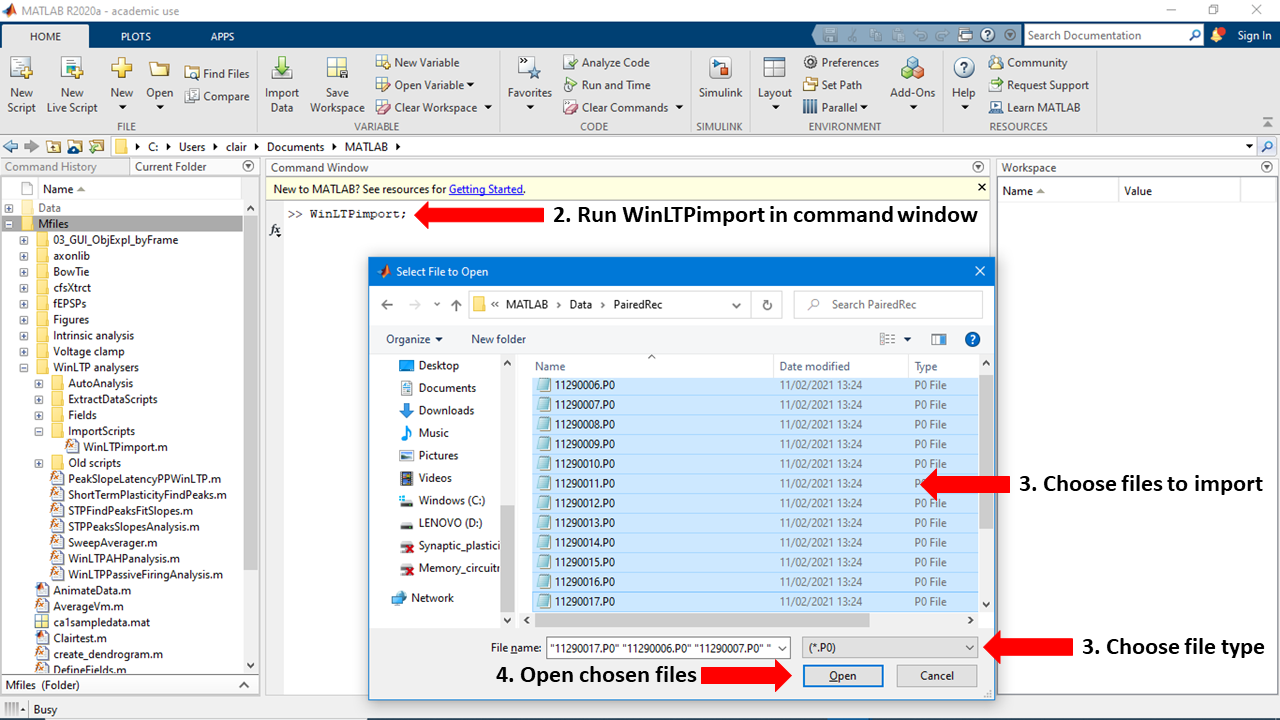
Task: Open the Organize menu in dialog
Action: click(414, 339)
